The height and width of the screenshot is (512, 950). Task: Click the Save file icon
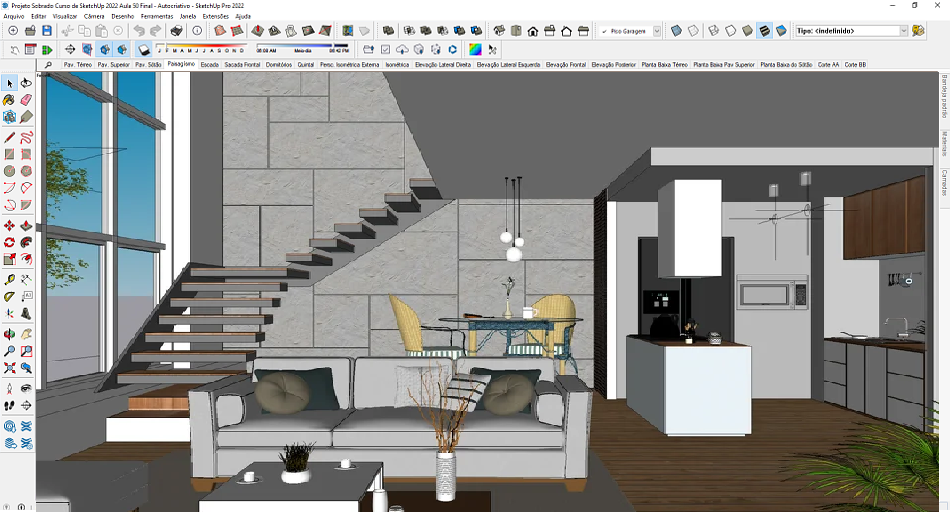point(46,31)
